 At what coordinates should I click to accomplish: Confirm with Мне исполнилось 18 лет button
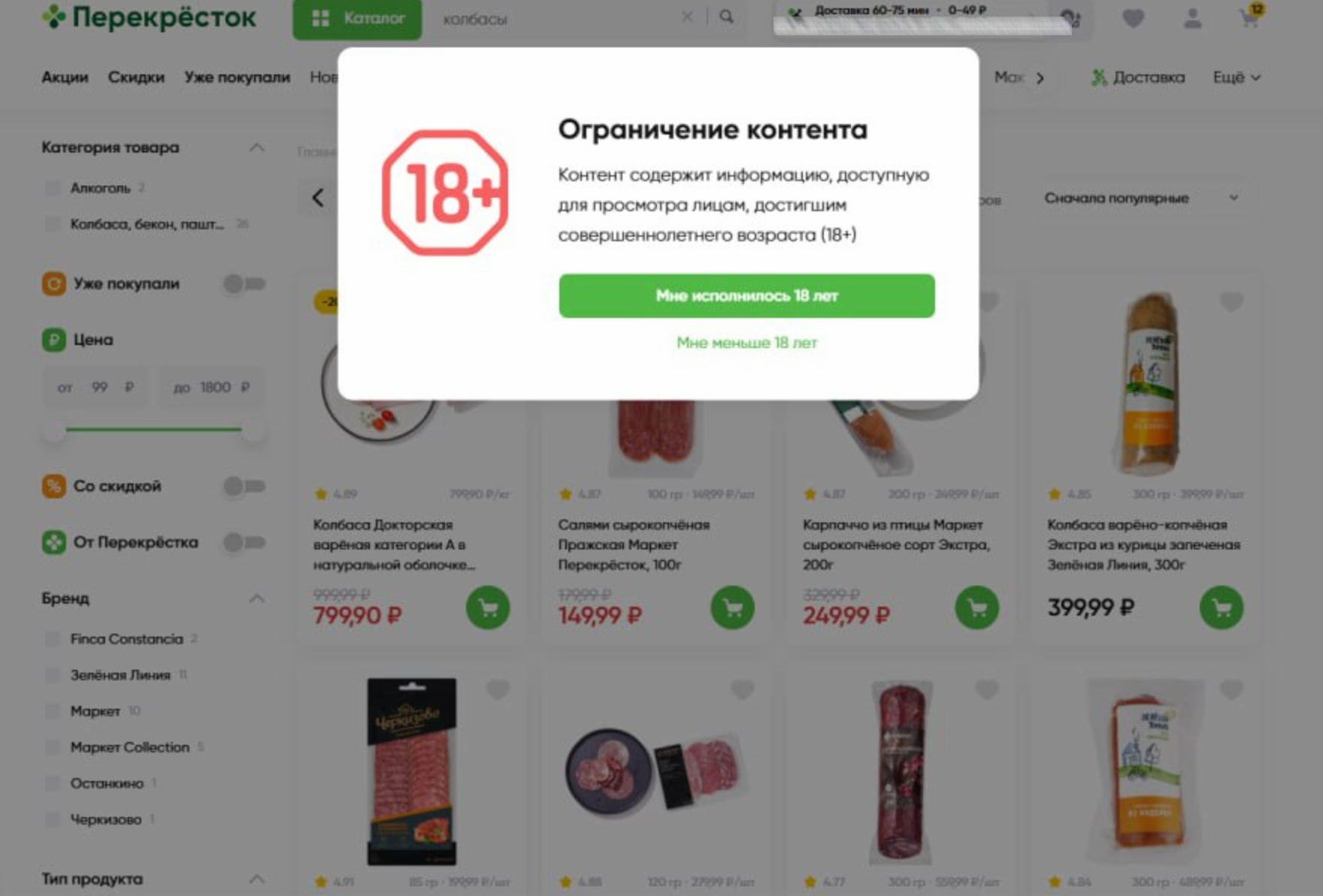(x=746, y=295)
